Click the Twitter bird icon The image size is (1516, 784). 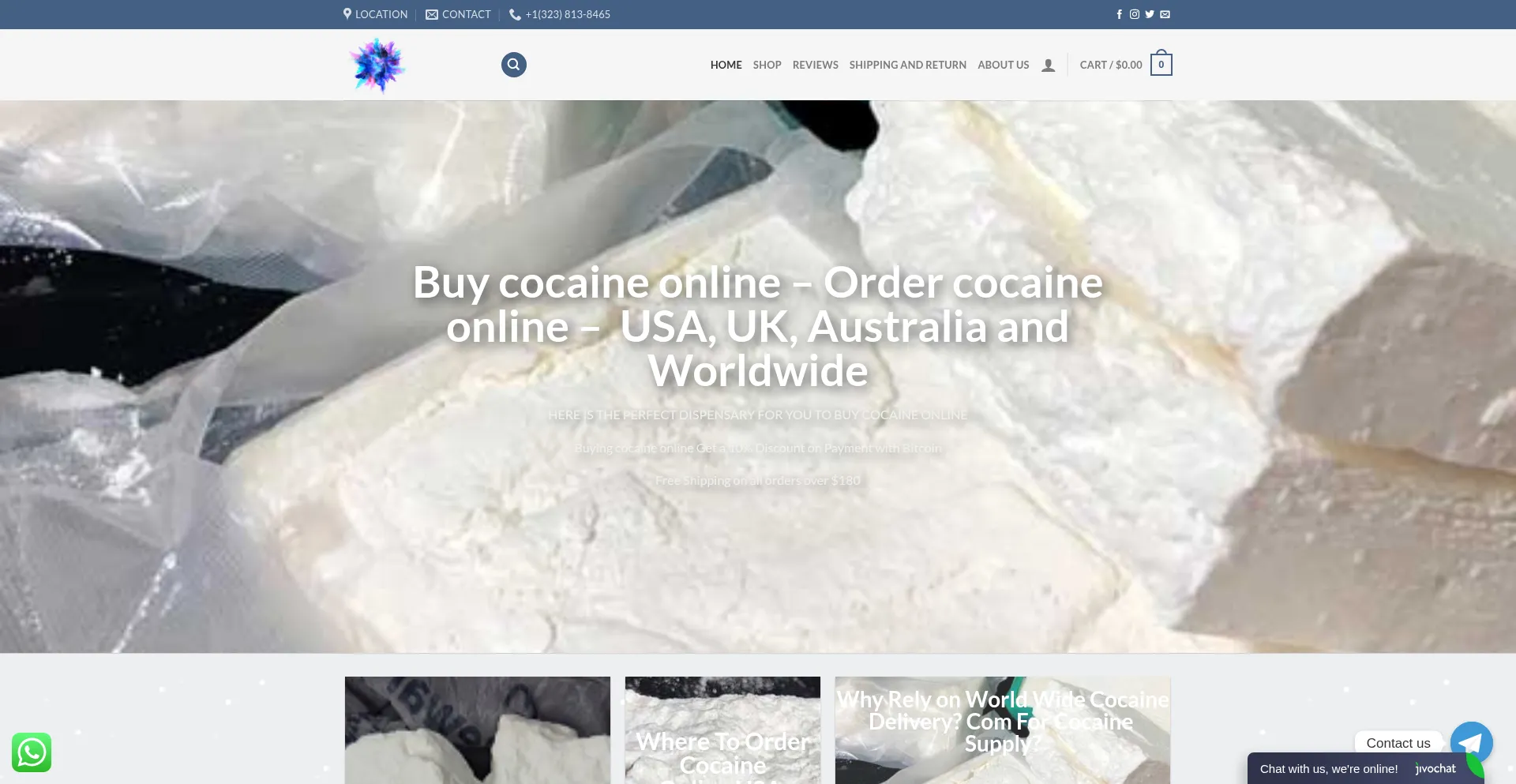[x=1150, y=14]
